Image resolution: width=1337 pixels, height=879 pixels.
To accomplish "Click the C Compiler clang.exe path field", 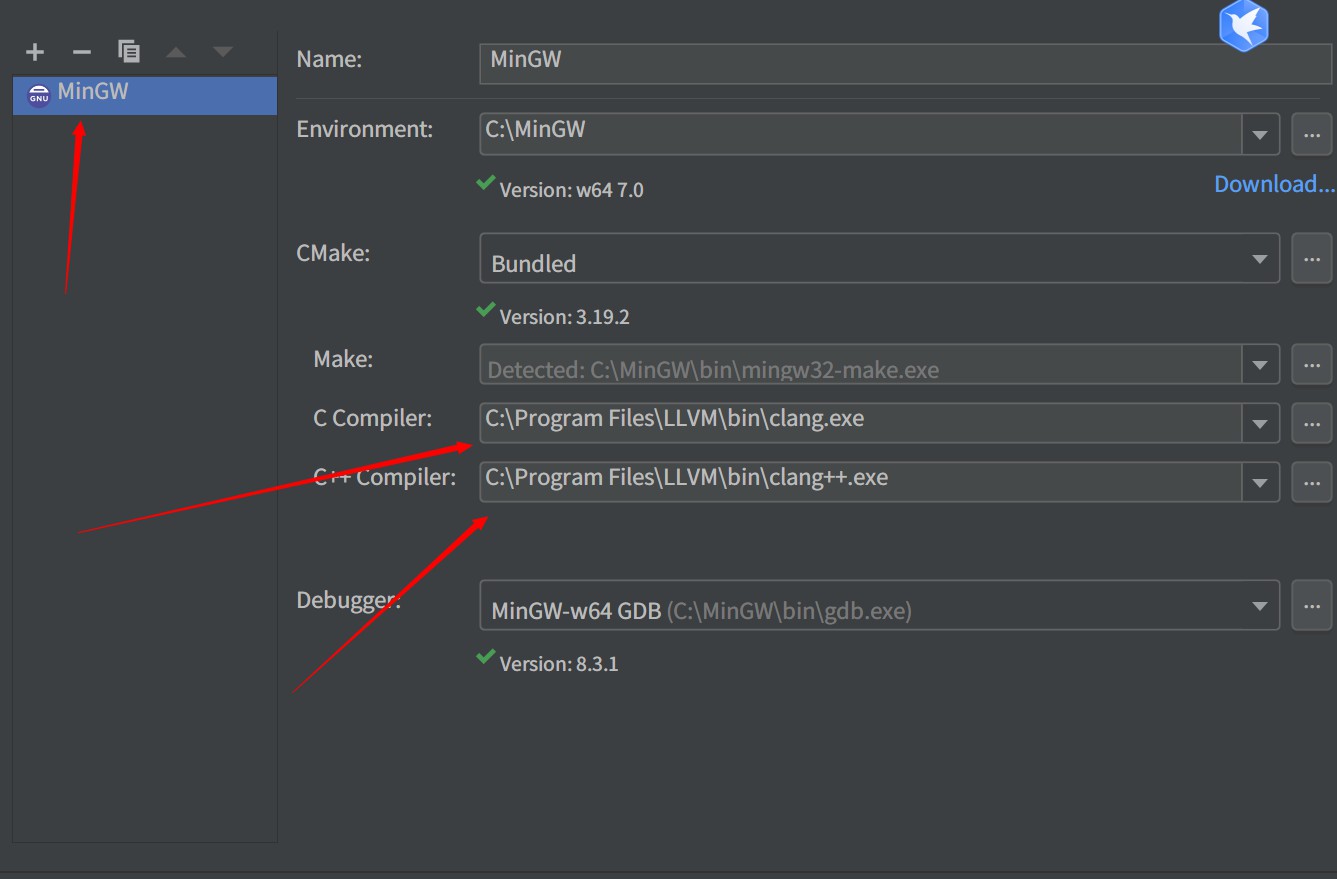I will (861, 422).
